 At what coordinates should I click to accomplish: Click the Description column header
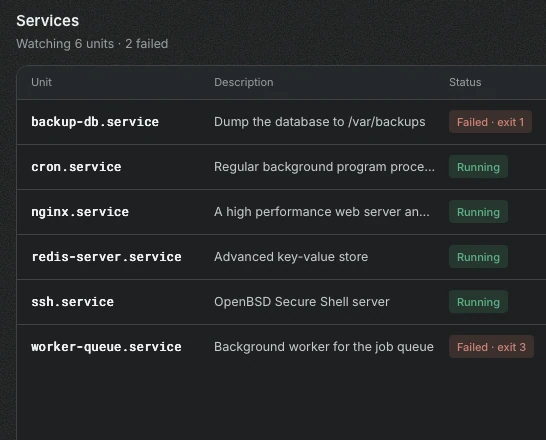[244, 82]
